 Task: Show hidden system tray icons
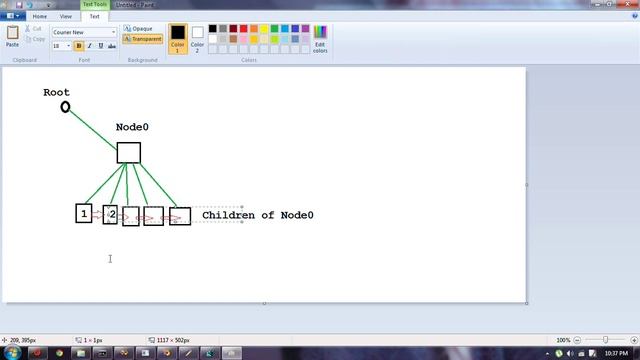click(x=548, y=353)
